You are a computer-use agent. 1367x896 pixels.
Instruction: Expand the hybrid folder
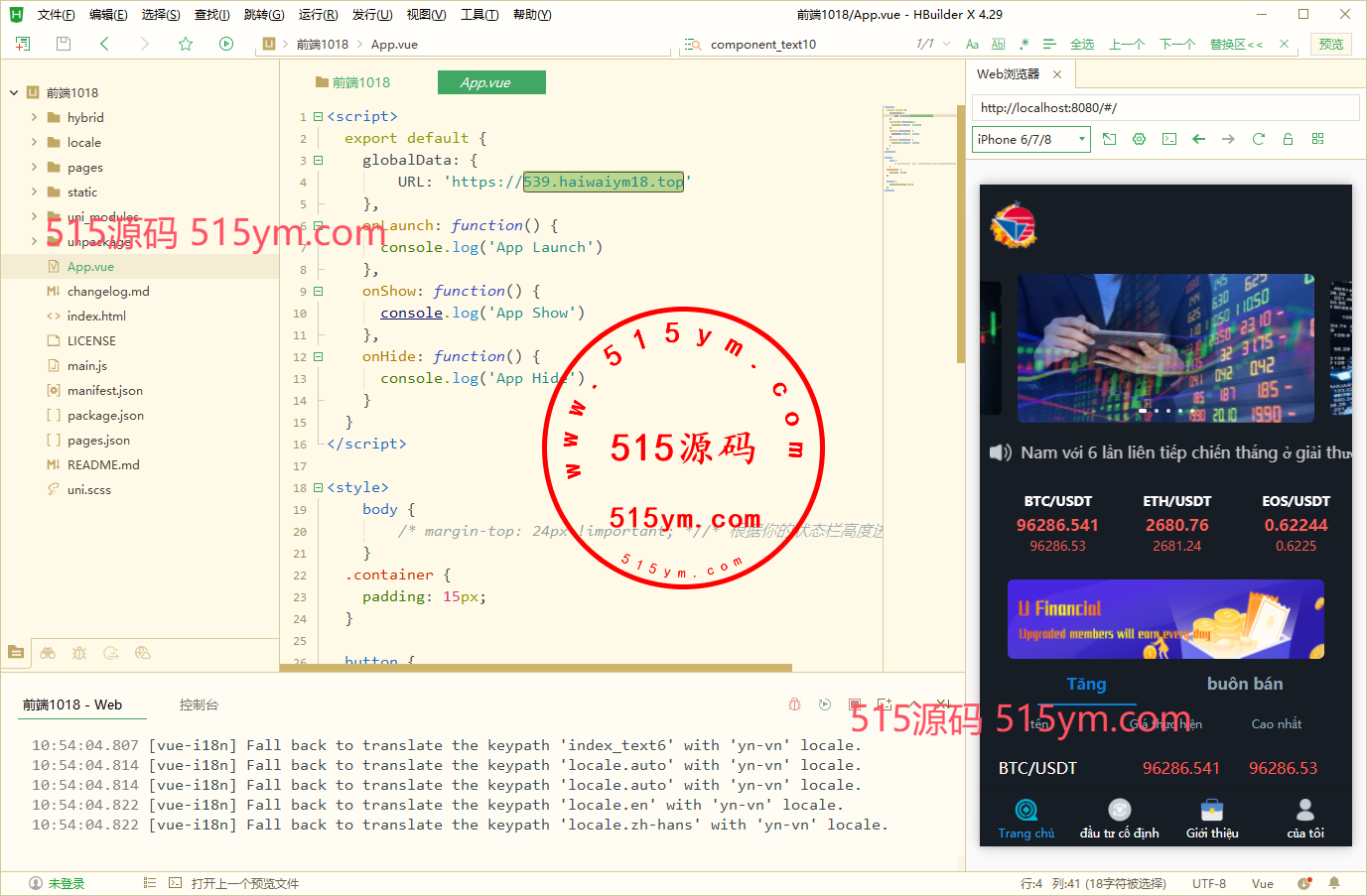click(34, 117)
